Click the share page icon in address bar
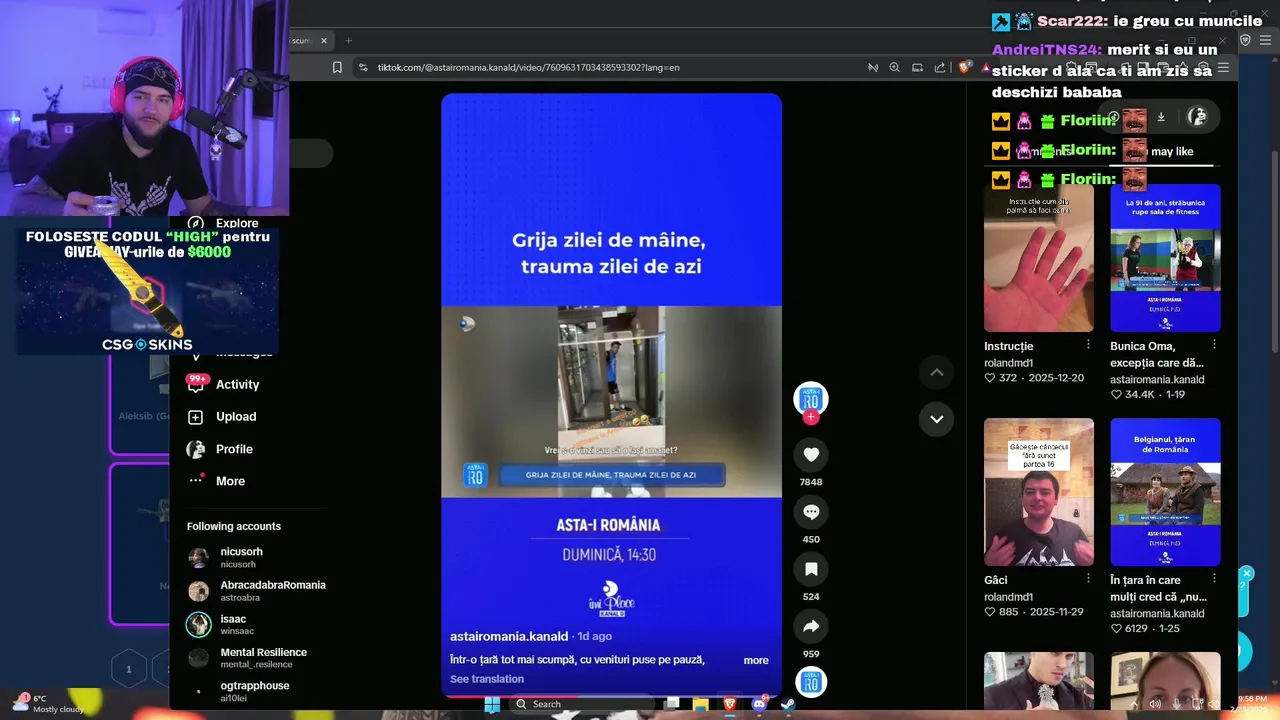 [940, 67]
